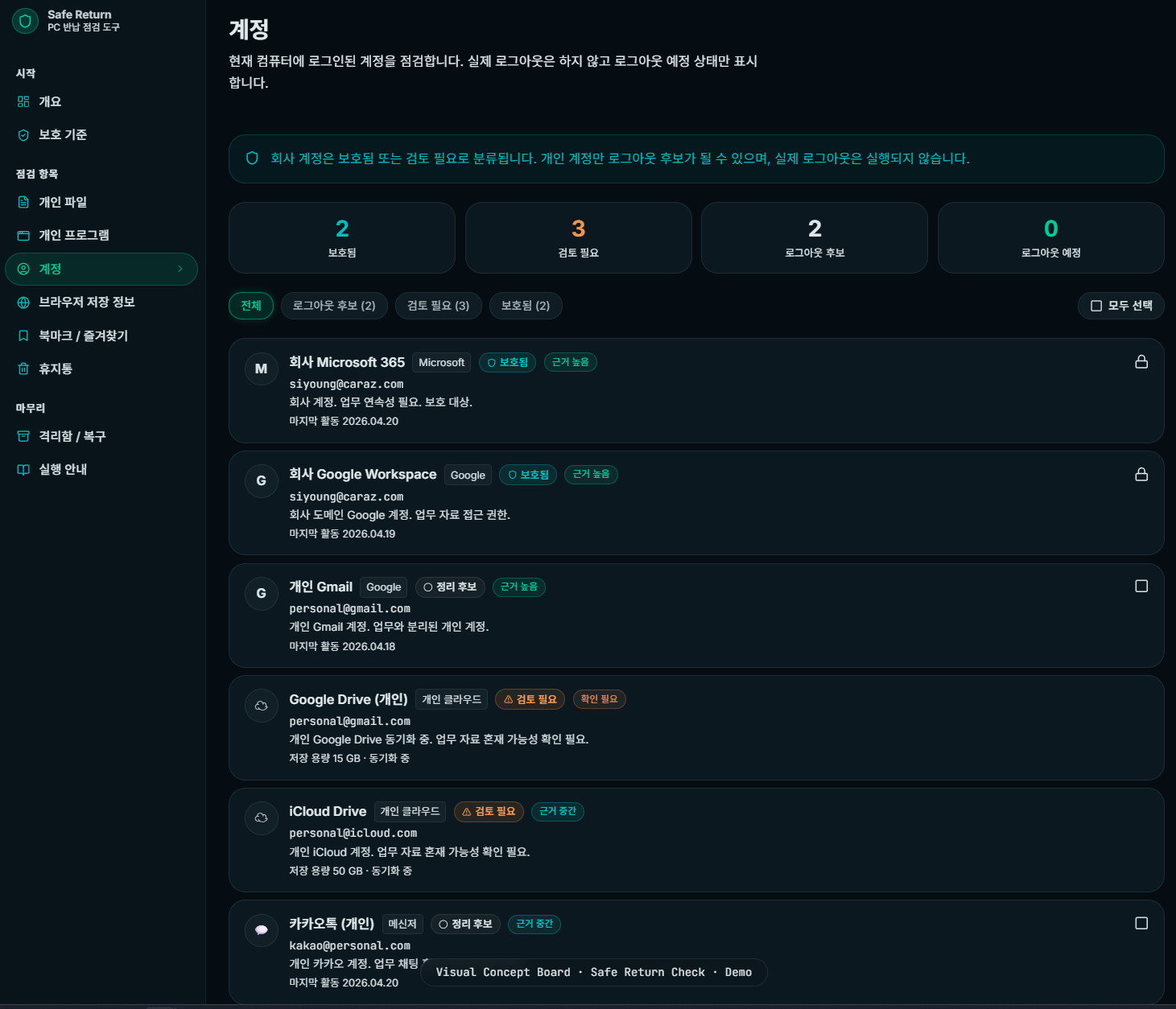Open 브라우저 저장 정보 page
The image size is (1176, 1009).
86,302
